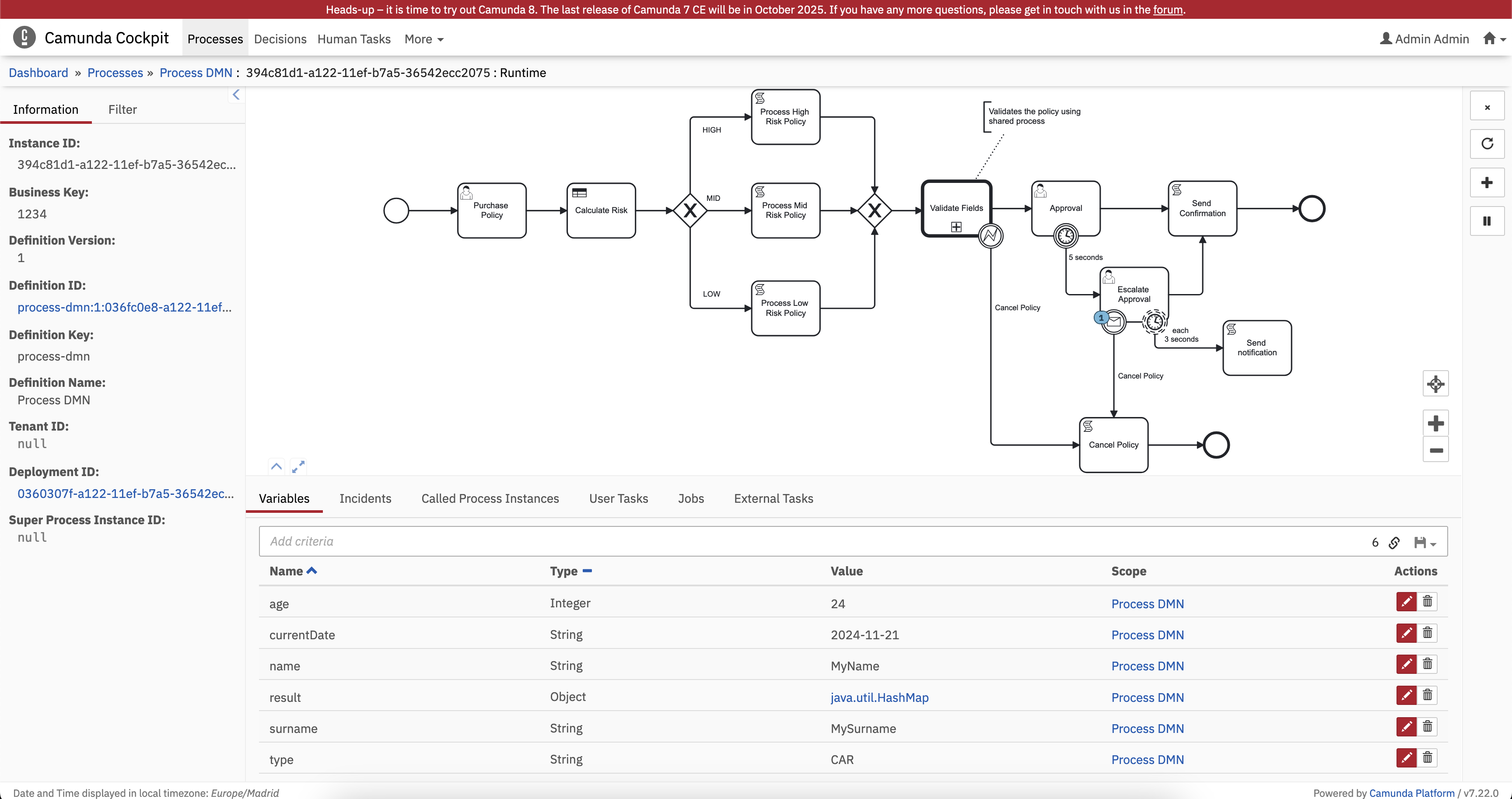Viewport: 1512px width, 799px height.
Task: Edit the surname variable
Action: pyautogui.click(x=1407, y=727)
